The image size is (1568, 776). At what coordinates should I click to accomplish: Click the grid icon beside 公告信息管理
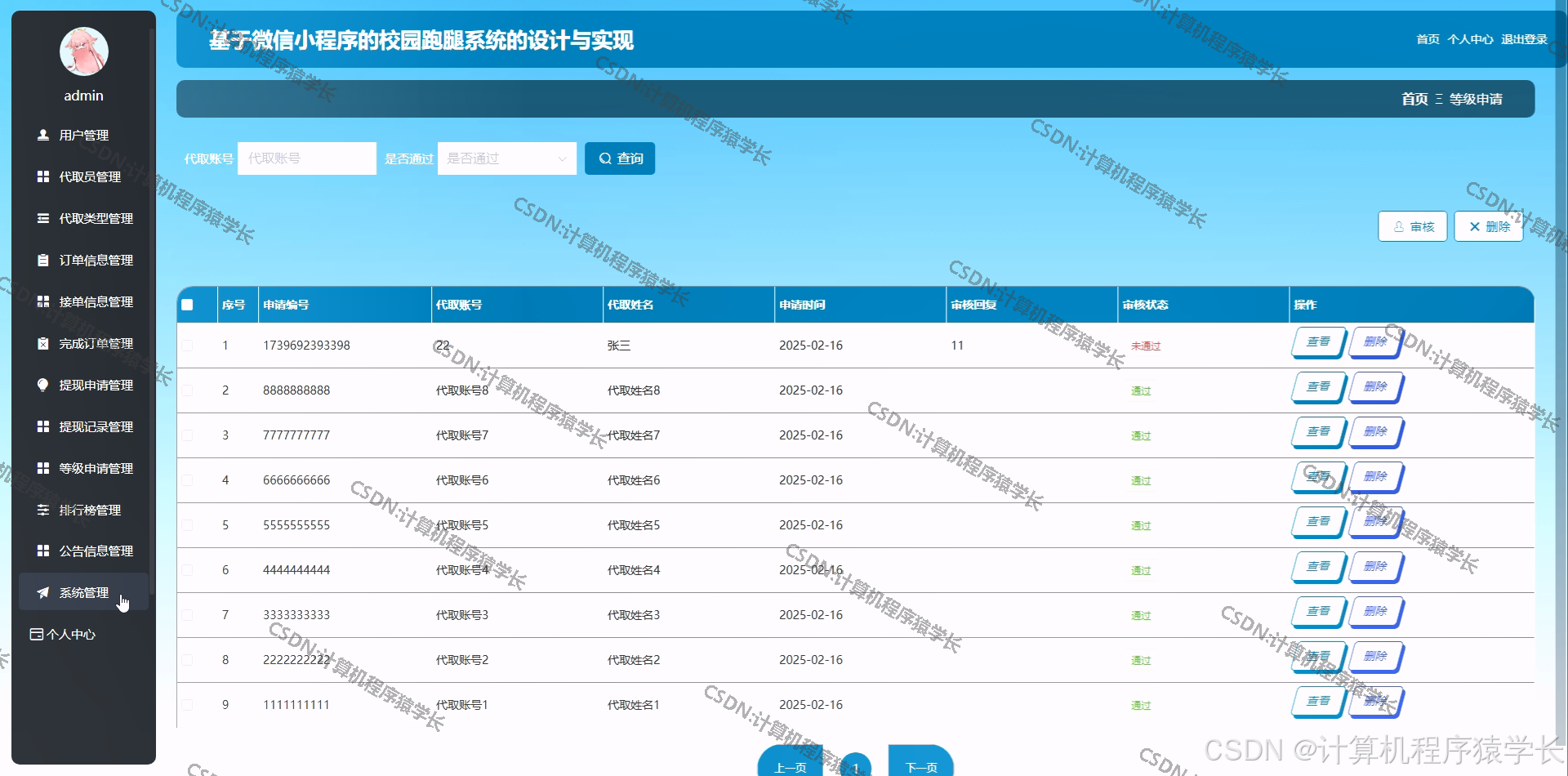pos(43,551)
